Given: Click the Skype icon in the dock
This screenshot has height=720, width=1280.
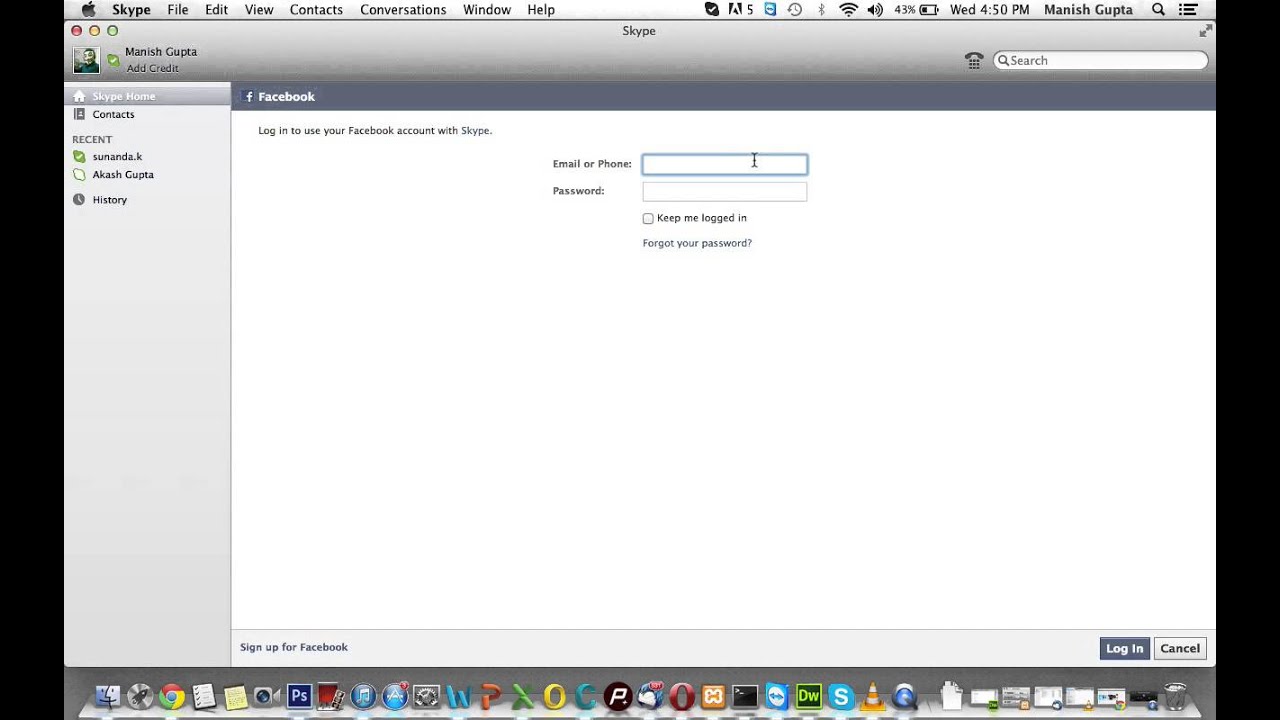Looking at the screenshot, I should [x=841, y=696].
